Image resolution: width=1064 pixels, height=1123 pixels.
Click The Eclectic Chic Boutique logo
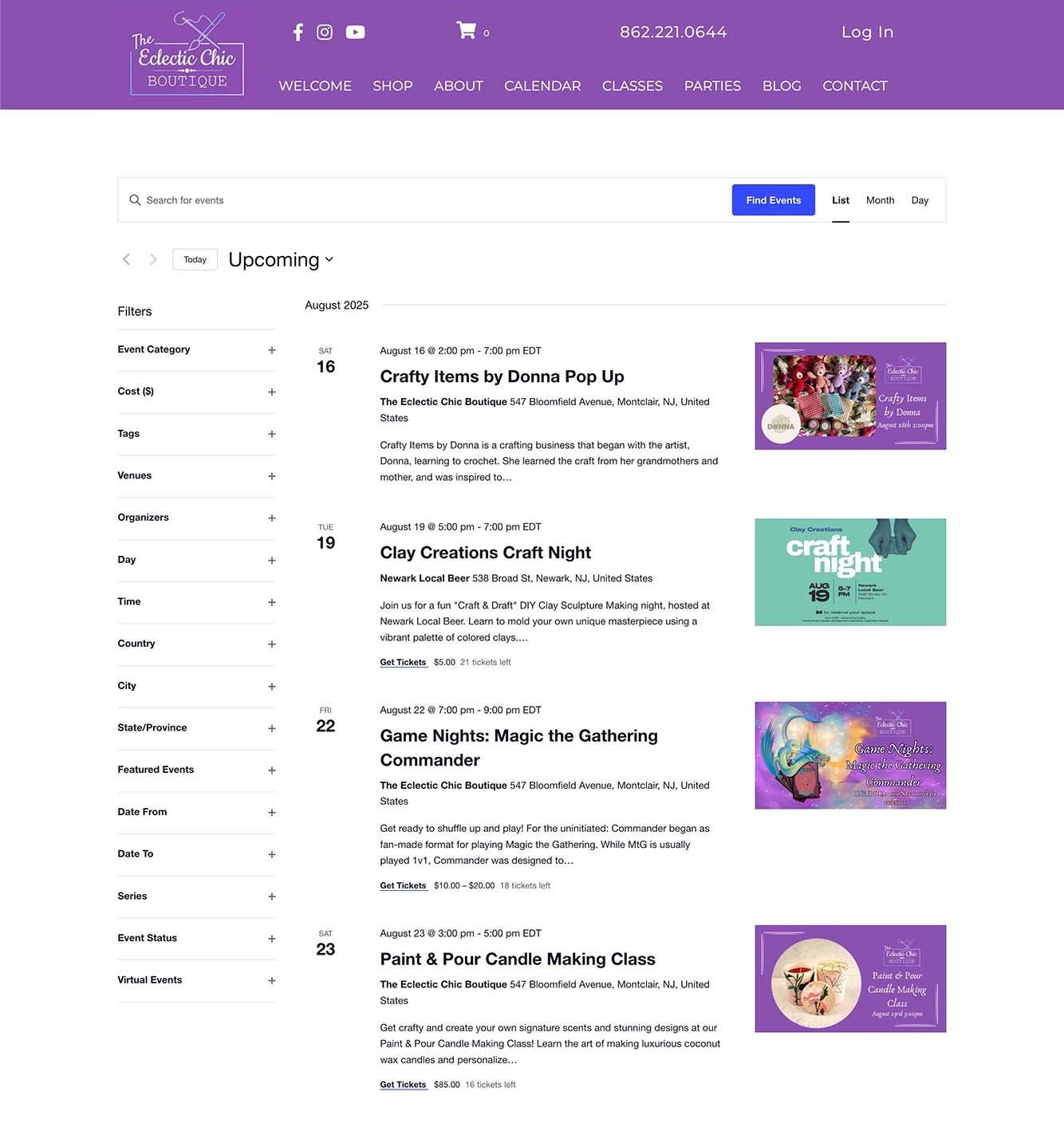[187, 54]
